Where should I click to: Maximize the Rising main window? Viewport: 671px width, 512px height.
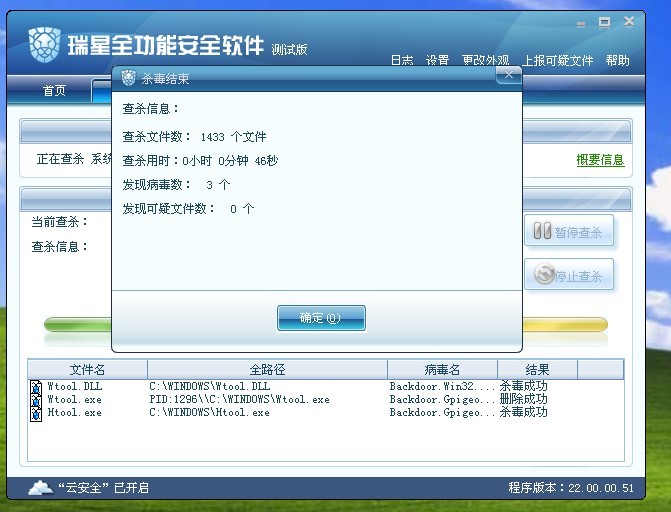[x=604, y=22]
